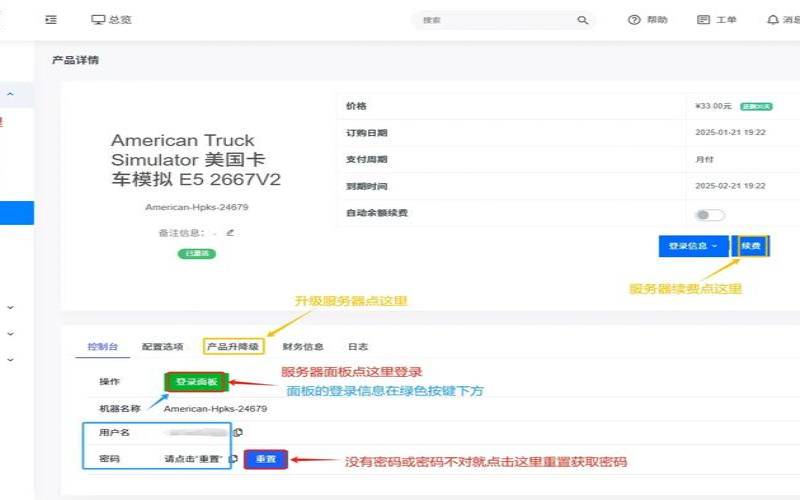Toggle the 自动余额续费 switch
Screen dimensions: 800x500
[x=709, y=215]
